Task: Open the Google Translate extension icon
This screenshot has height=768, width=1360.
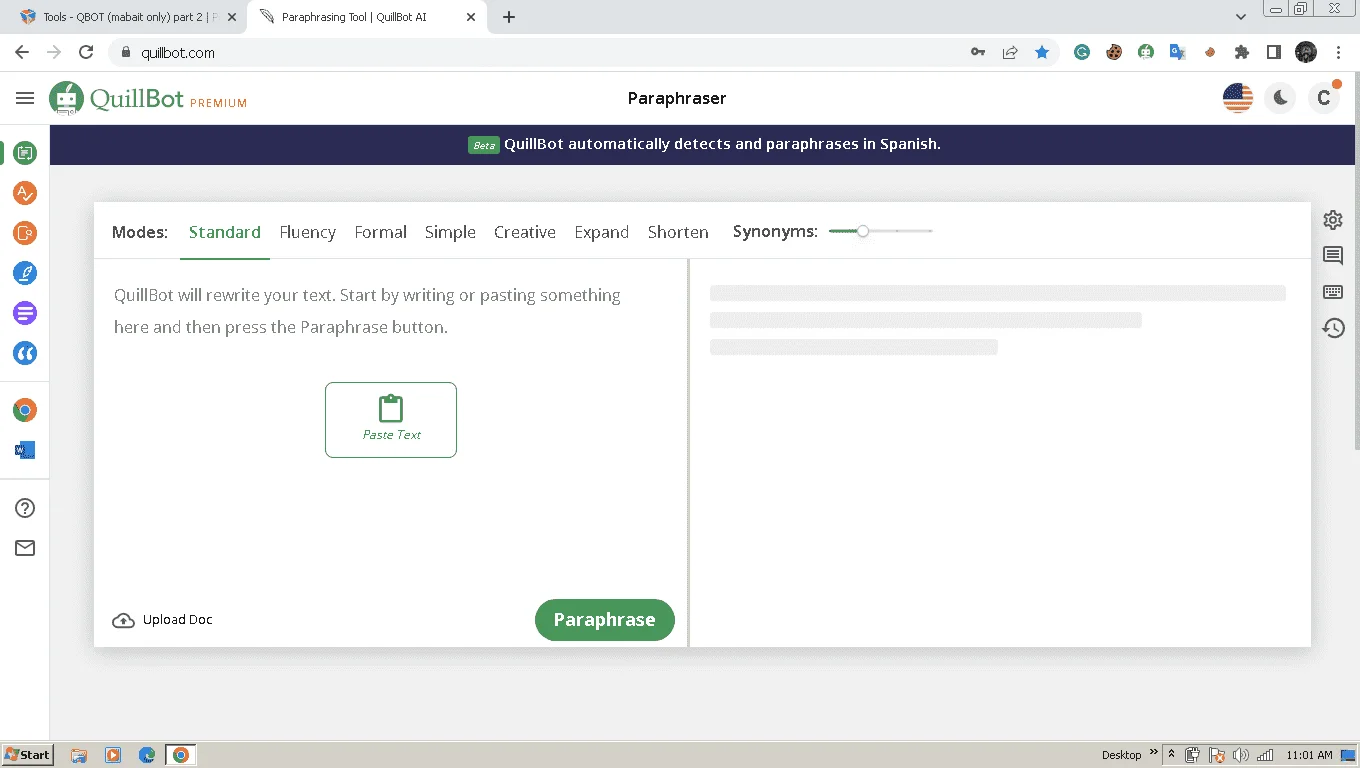Action: [1178, 52]
